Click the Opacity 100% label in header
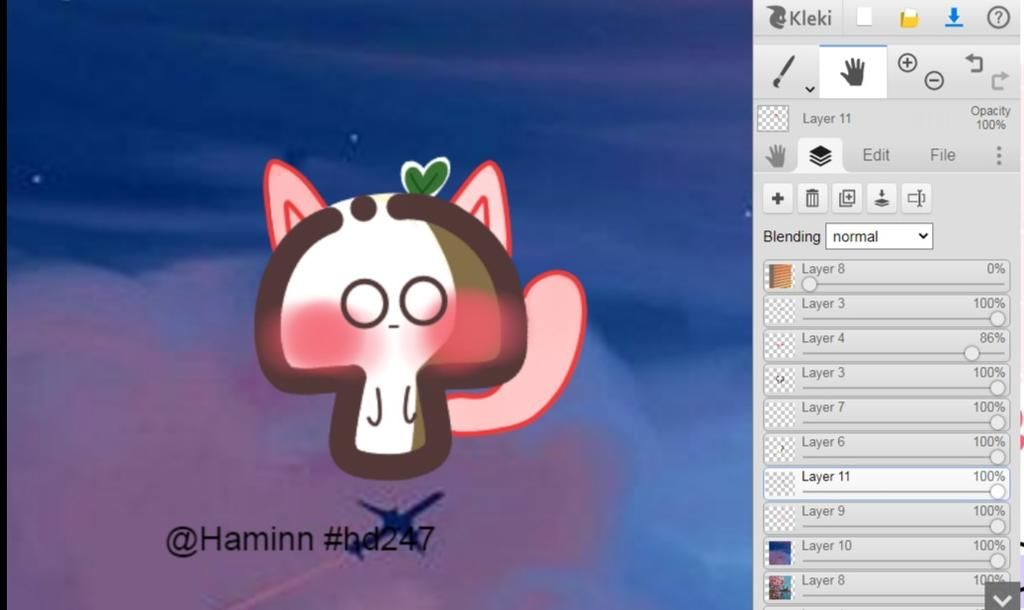 [990, 118]
